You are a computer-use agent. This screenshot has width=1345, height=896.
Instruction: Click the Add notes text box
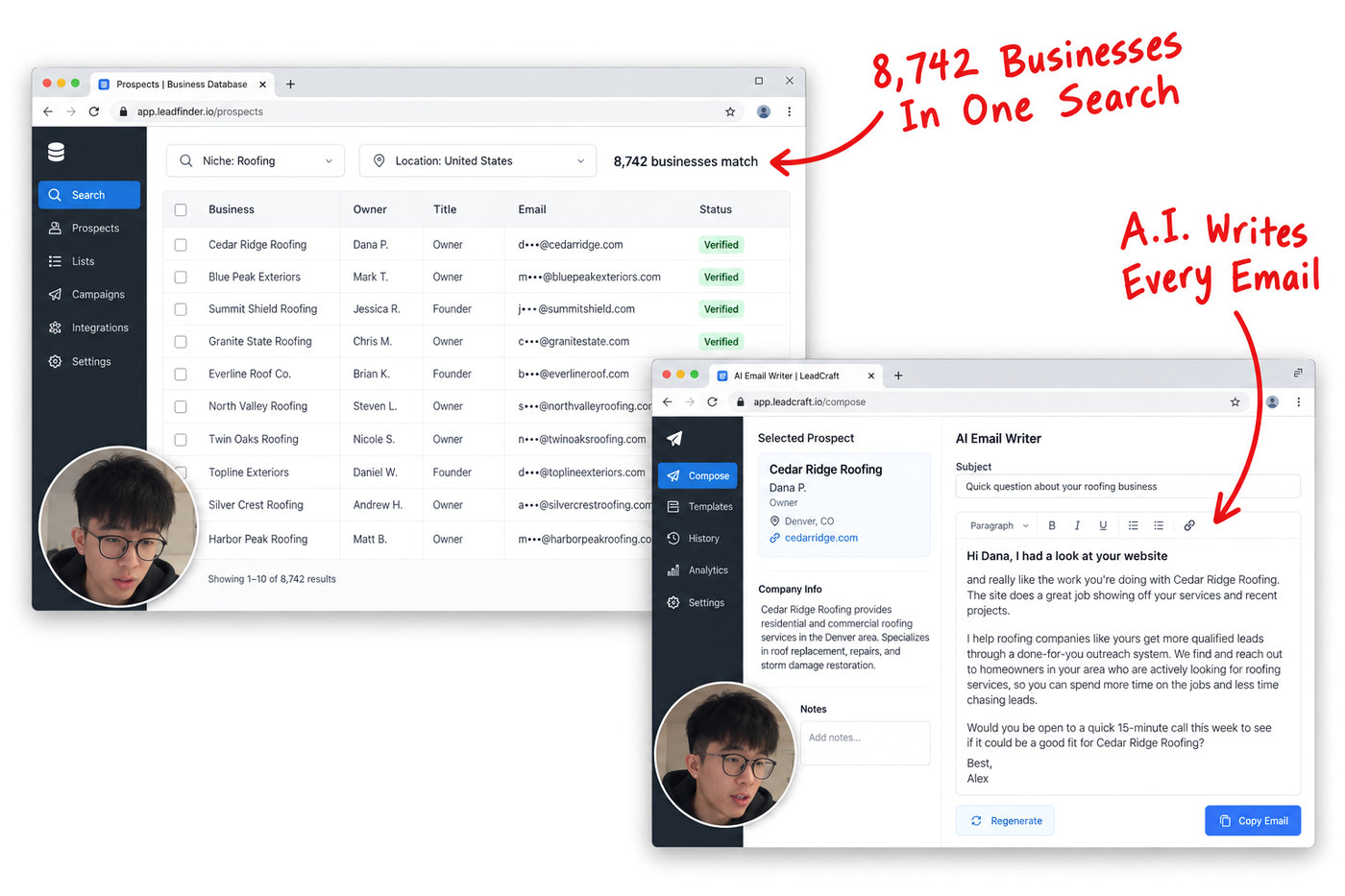point(866,743)
